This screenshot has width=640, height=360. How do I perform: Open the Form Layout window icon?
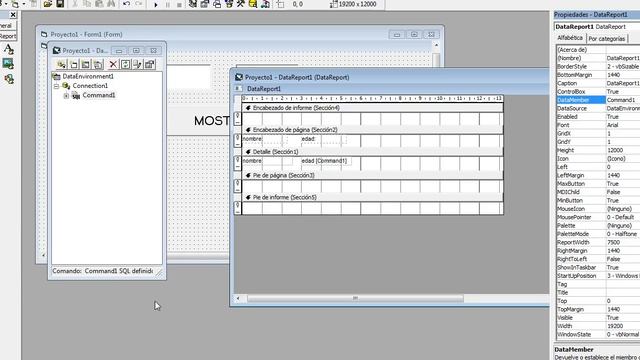(217, 4)
